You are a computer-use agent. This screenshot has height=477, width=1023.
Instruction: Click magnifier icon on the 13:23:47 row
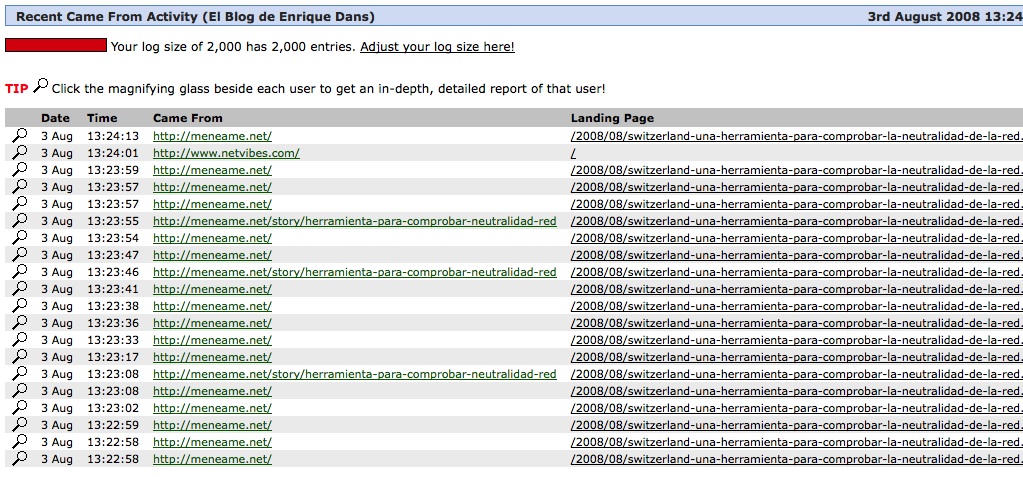[x=19, y=255]
